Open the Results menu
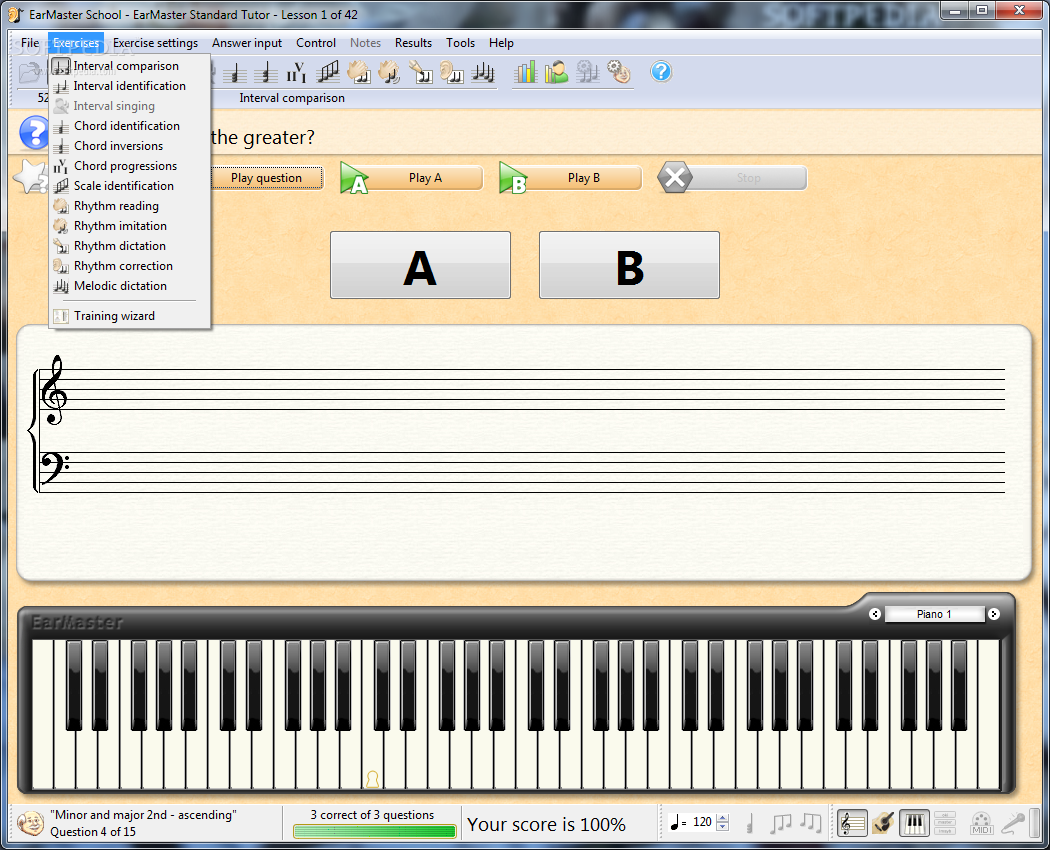This screenshot has width=1050, height=850. (x=413, y=43)
